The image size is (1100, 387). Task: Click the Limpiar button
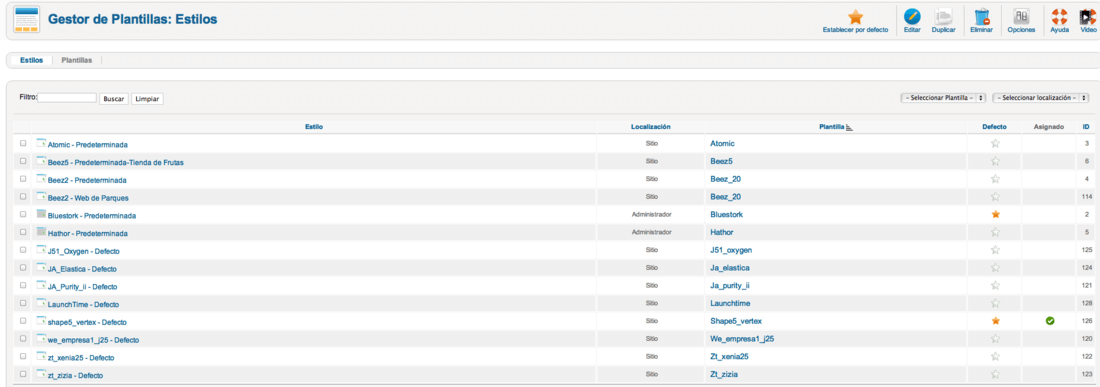(x=147, y=99)
